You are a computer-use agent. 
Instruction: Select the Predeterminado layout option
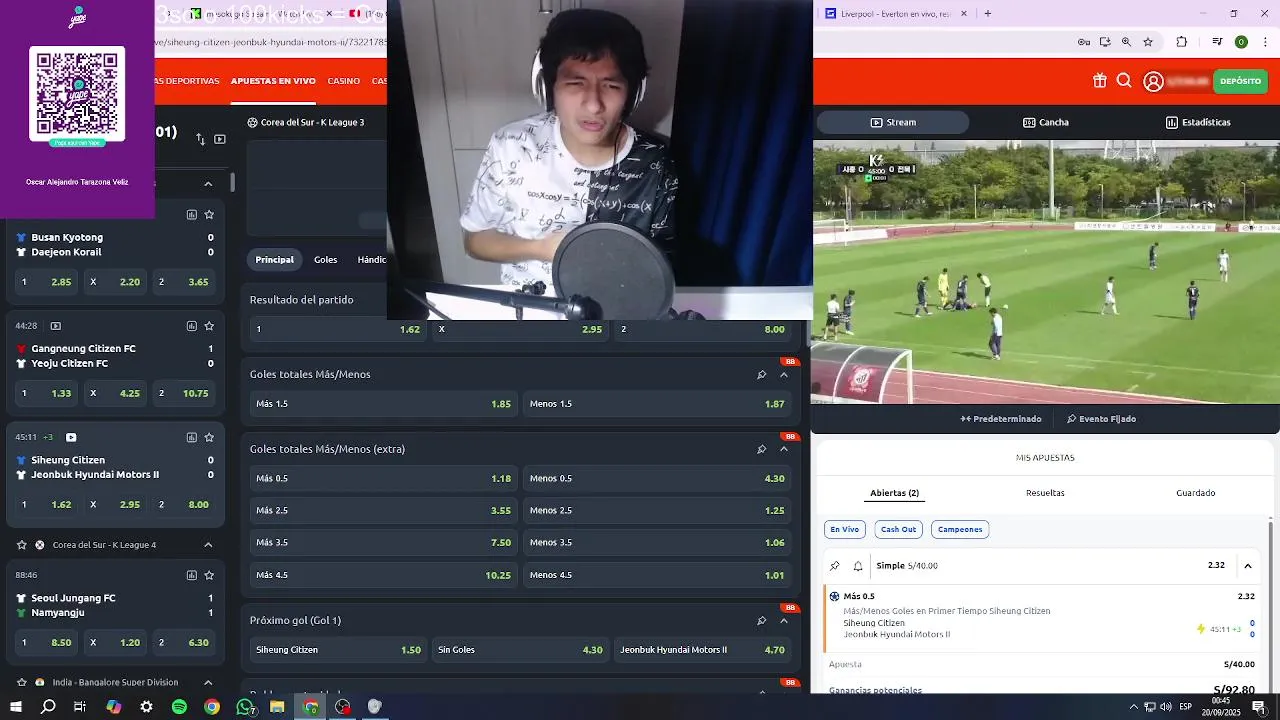click(1001, 419)
